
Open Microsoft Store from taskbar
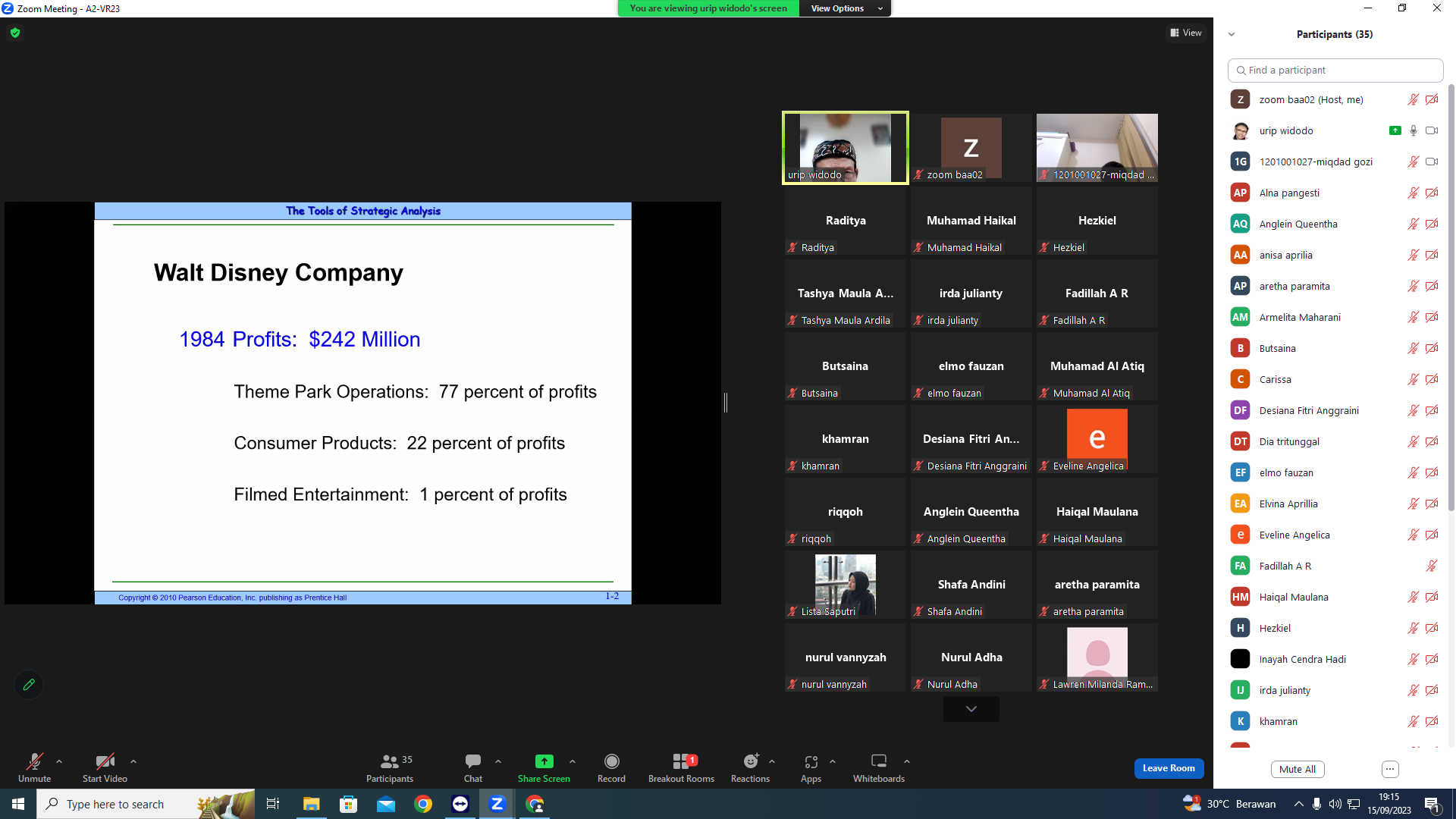pos(348,804)
